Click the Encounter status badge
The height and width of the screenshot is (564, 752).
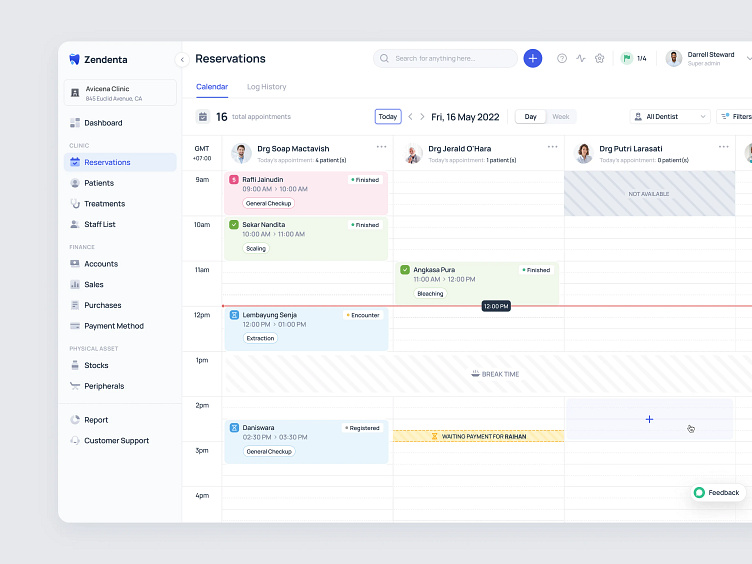(x=363, y=315)
